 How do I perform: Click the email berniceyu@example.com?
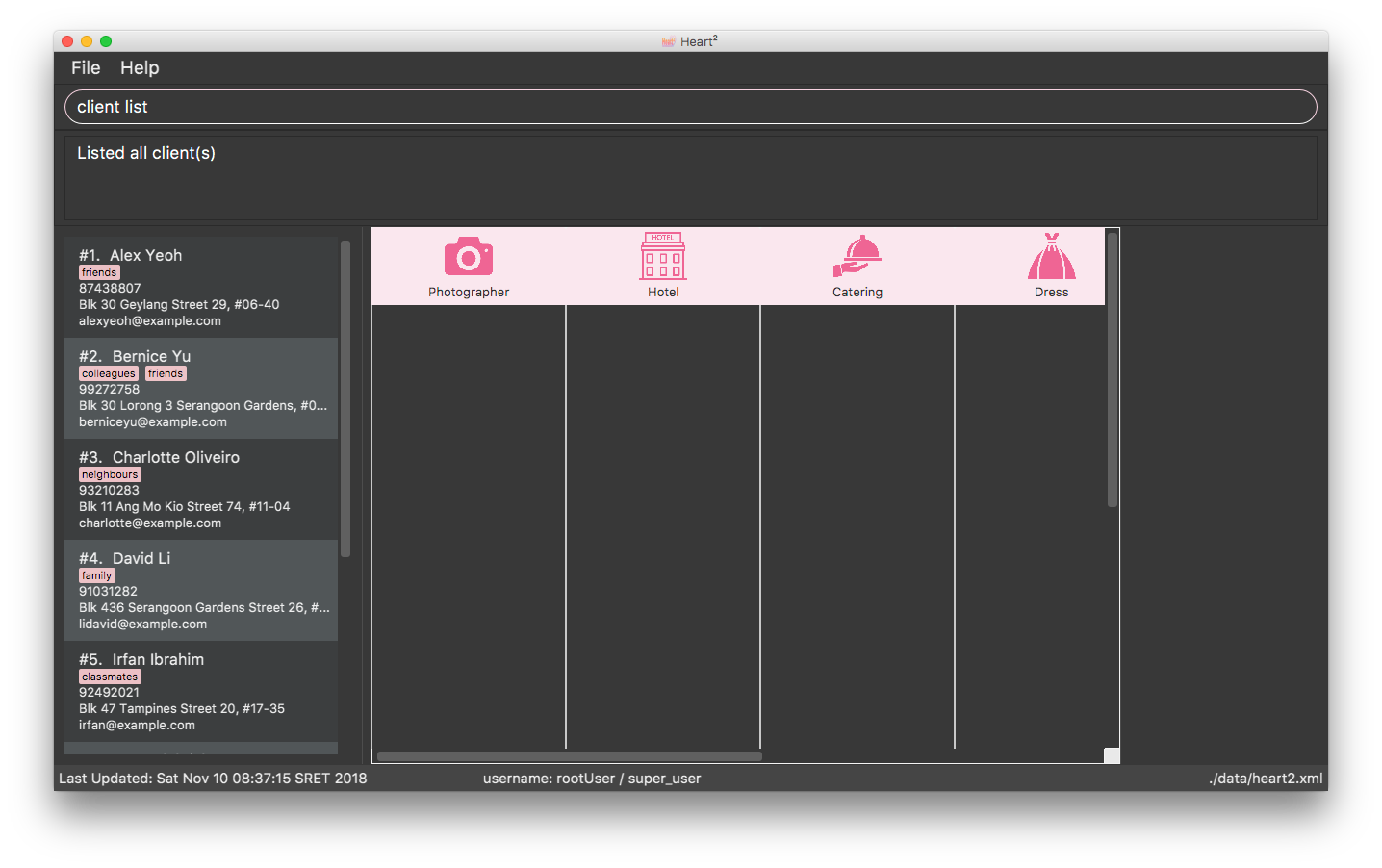point(153,421)
